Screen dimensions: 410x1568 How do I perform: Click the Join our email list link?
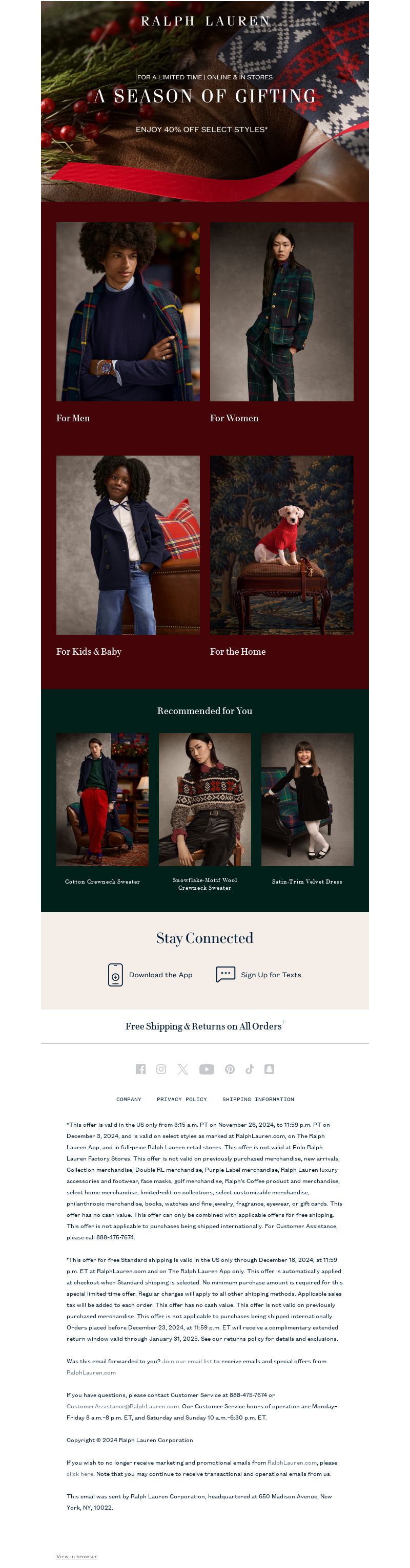pos(187,1361)
